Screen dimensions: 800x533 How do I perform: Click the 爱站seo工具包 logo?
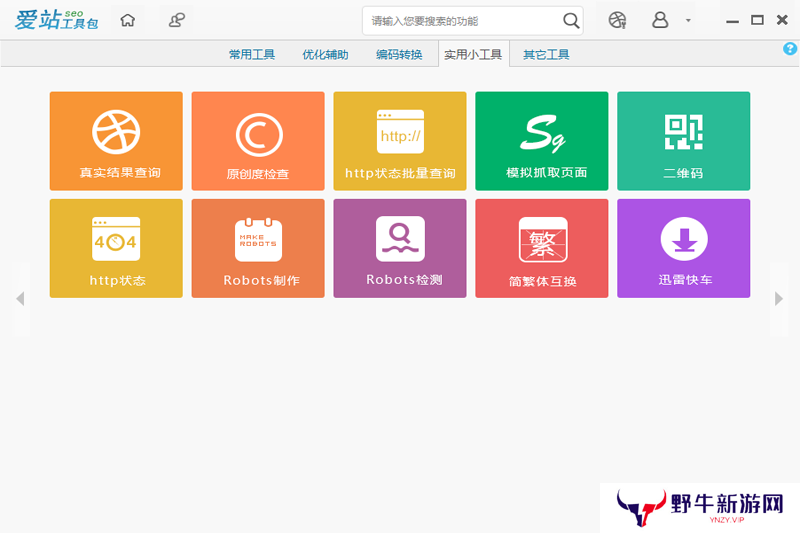point(56,20)
